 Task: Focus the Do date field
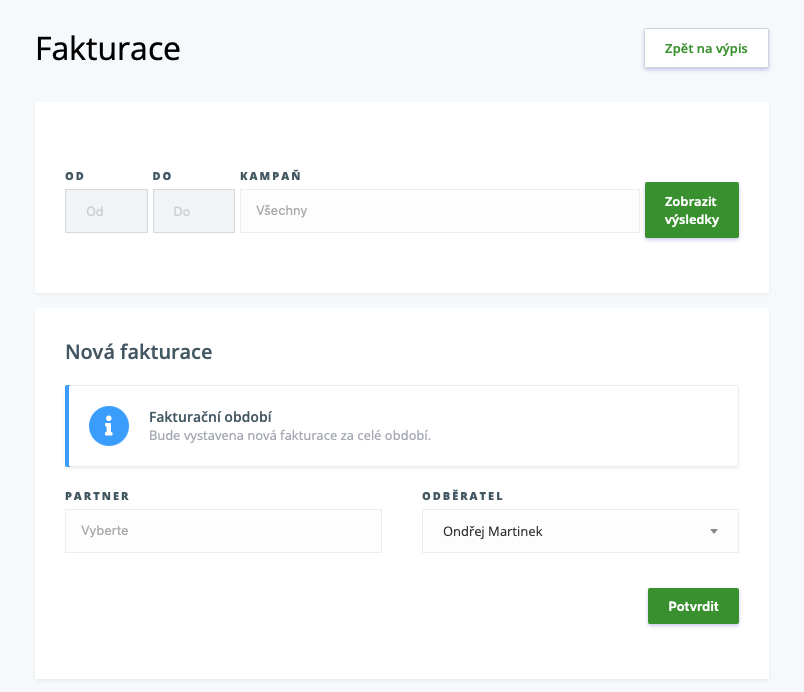[194, 211]
